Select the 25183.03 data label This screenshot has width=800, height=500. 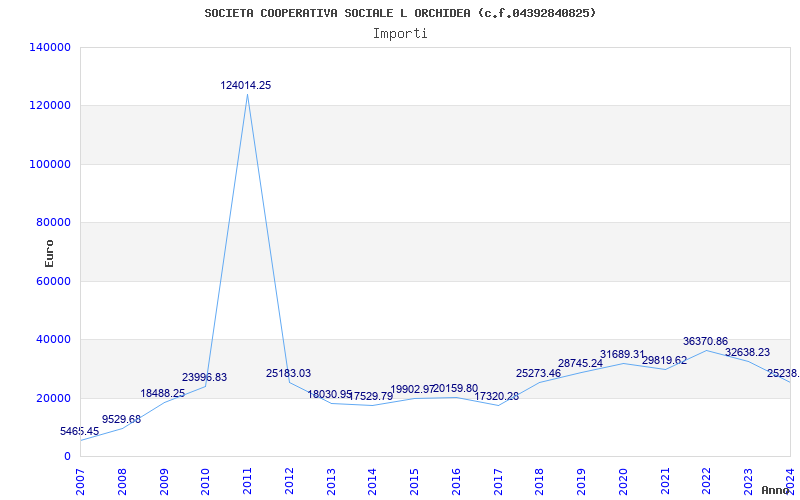point(288,373)
